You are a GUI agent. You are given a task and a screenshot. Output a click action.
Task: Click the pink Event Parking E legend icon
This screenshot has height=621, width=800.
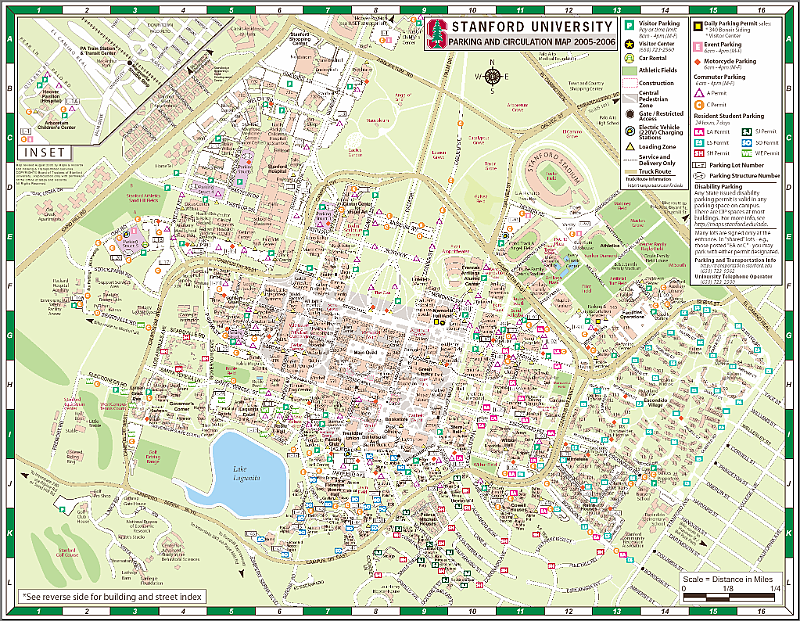pos(698,46)
